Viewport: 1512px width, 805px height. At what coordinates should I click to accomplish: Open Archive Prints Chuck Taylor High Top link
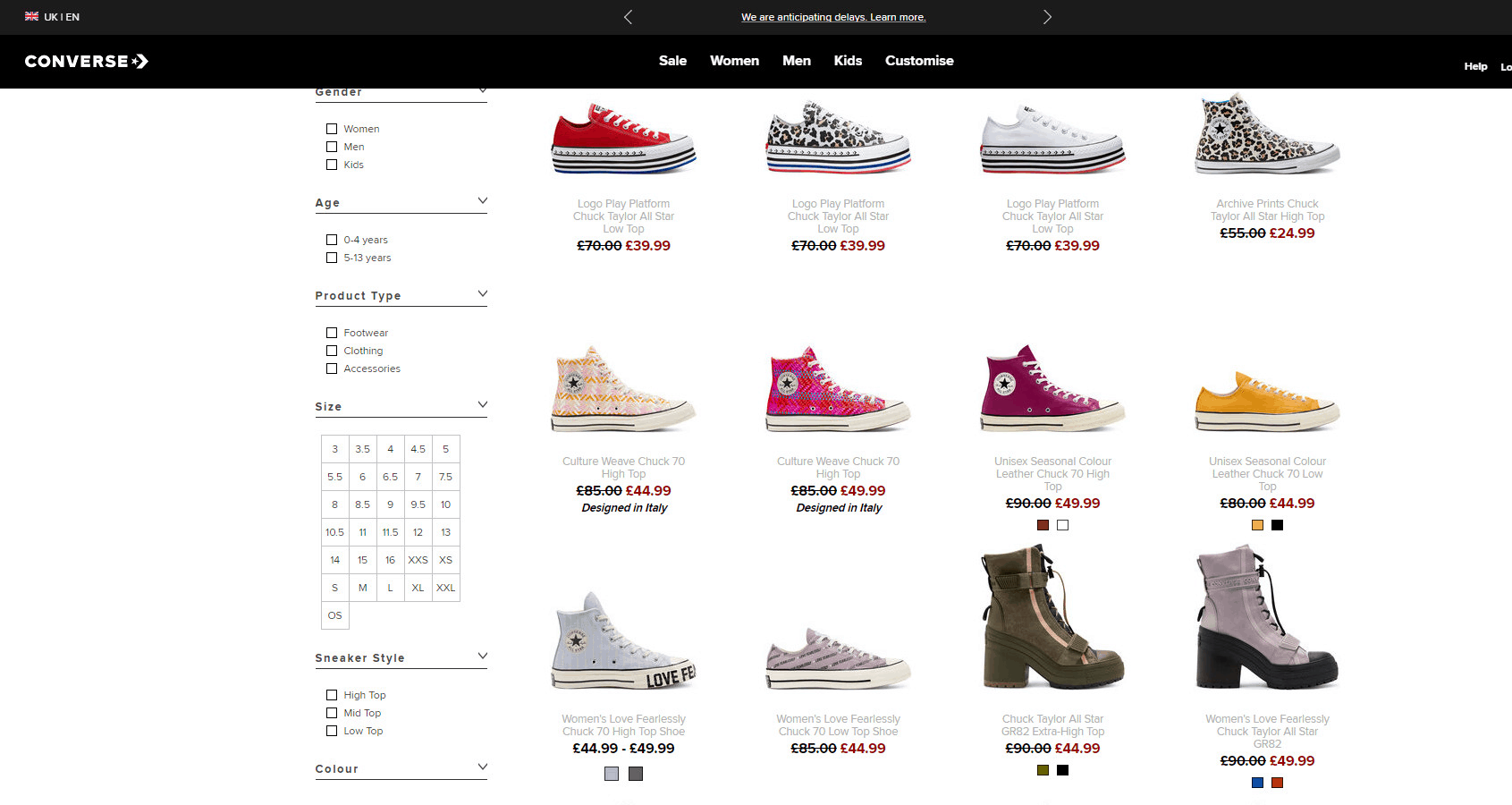[1267, 210]
